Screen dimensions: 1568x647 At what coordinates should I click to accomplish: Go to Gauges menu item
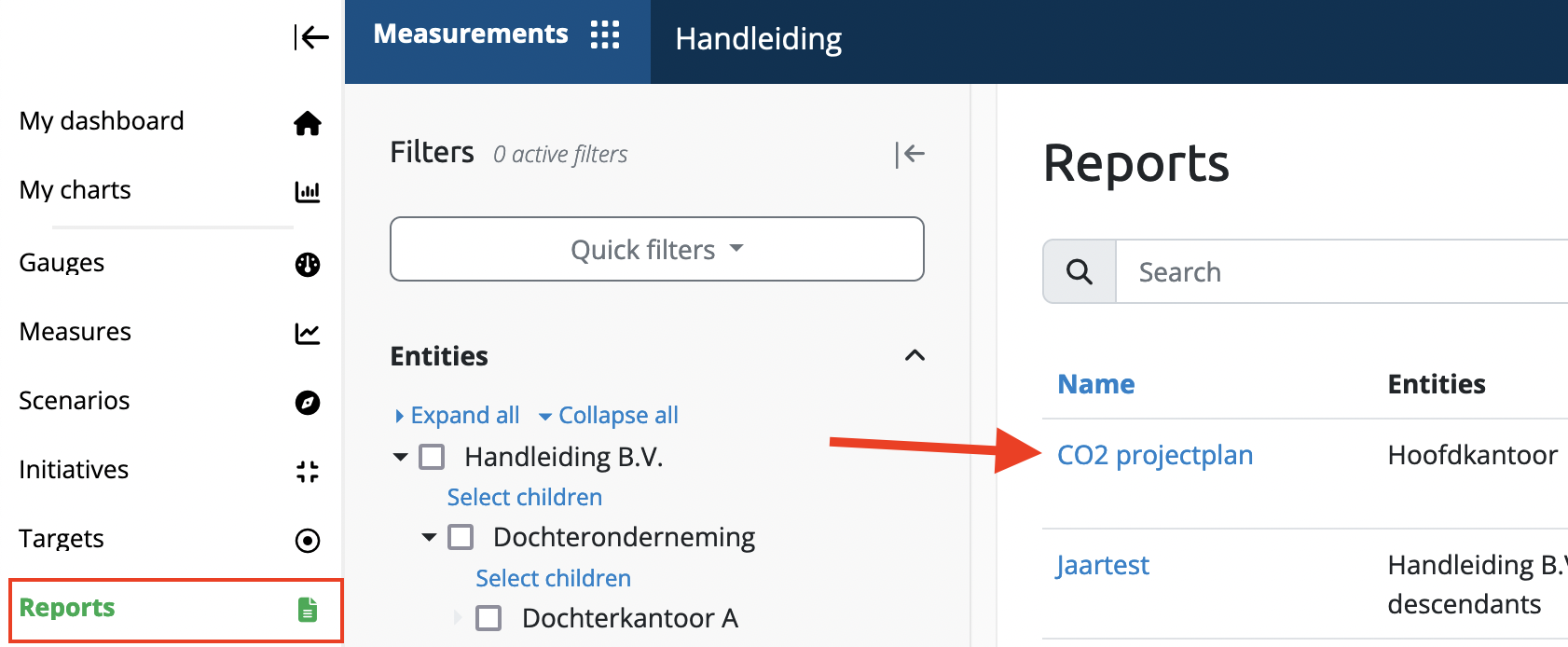click(x=62, y=263)
